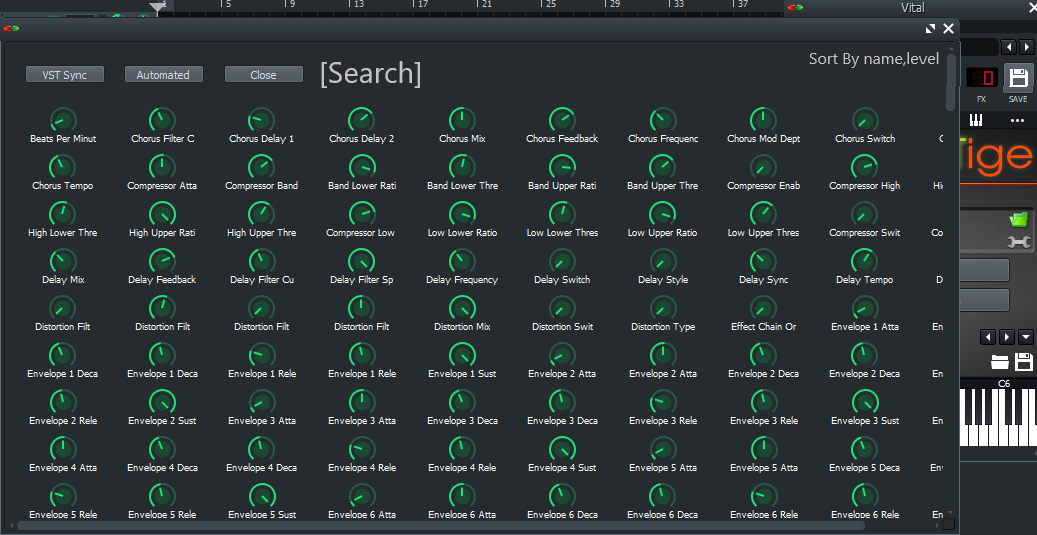The width and height of the screenshot is (1037, 535).
Task: Click the next preset right arrow
Action: [x=1007, y=337]
